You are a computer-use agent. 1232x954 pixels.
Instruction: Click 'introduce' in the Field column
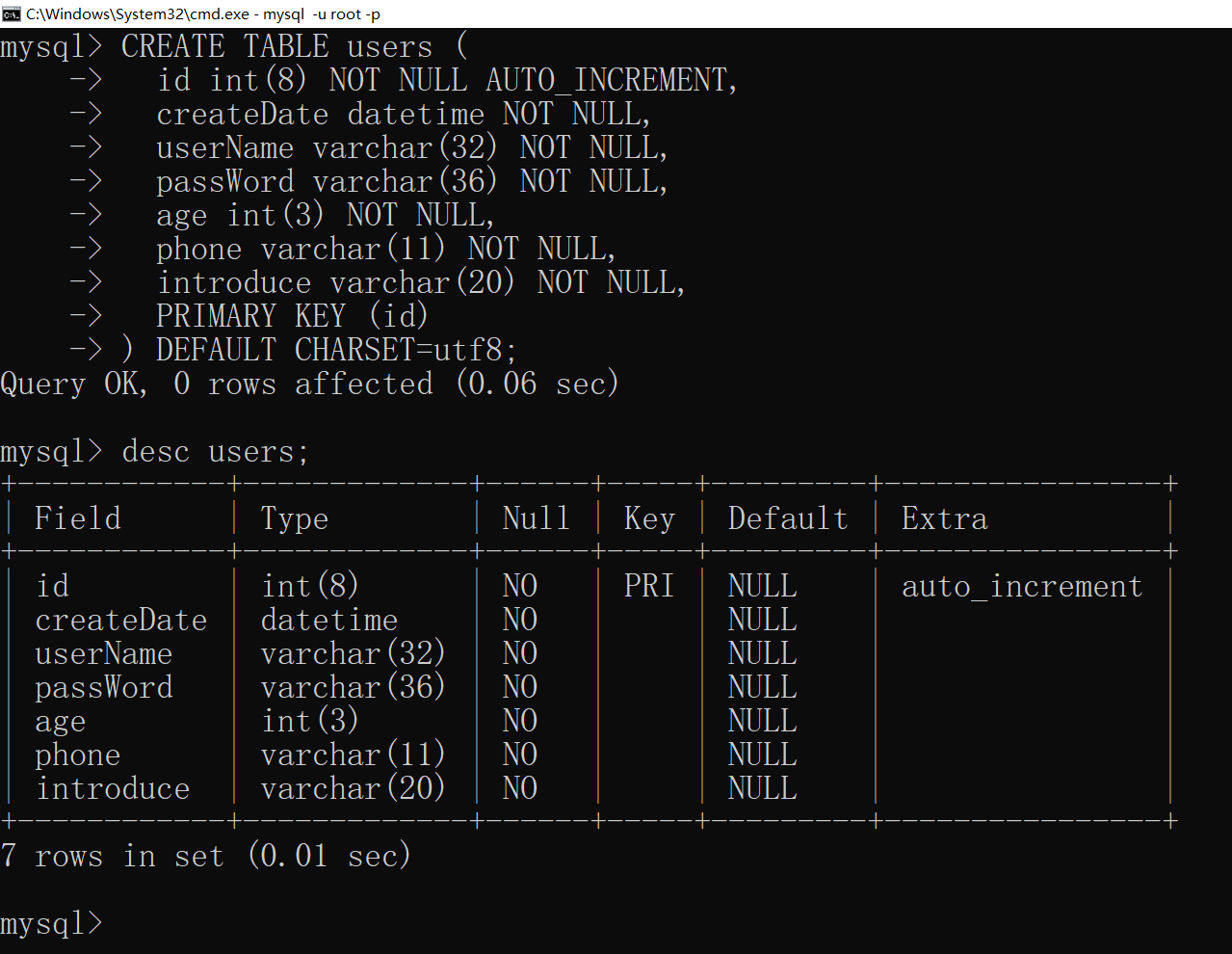point(113,788)
